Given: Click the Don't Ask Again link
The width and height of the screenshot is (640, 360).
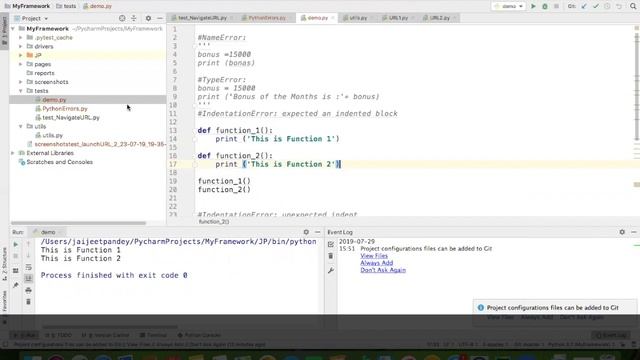Looking at the screenshot, I should click(383, 270).
